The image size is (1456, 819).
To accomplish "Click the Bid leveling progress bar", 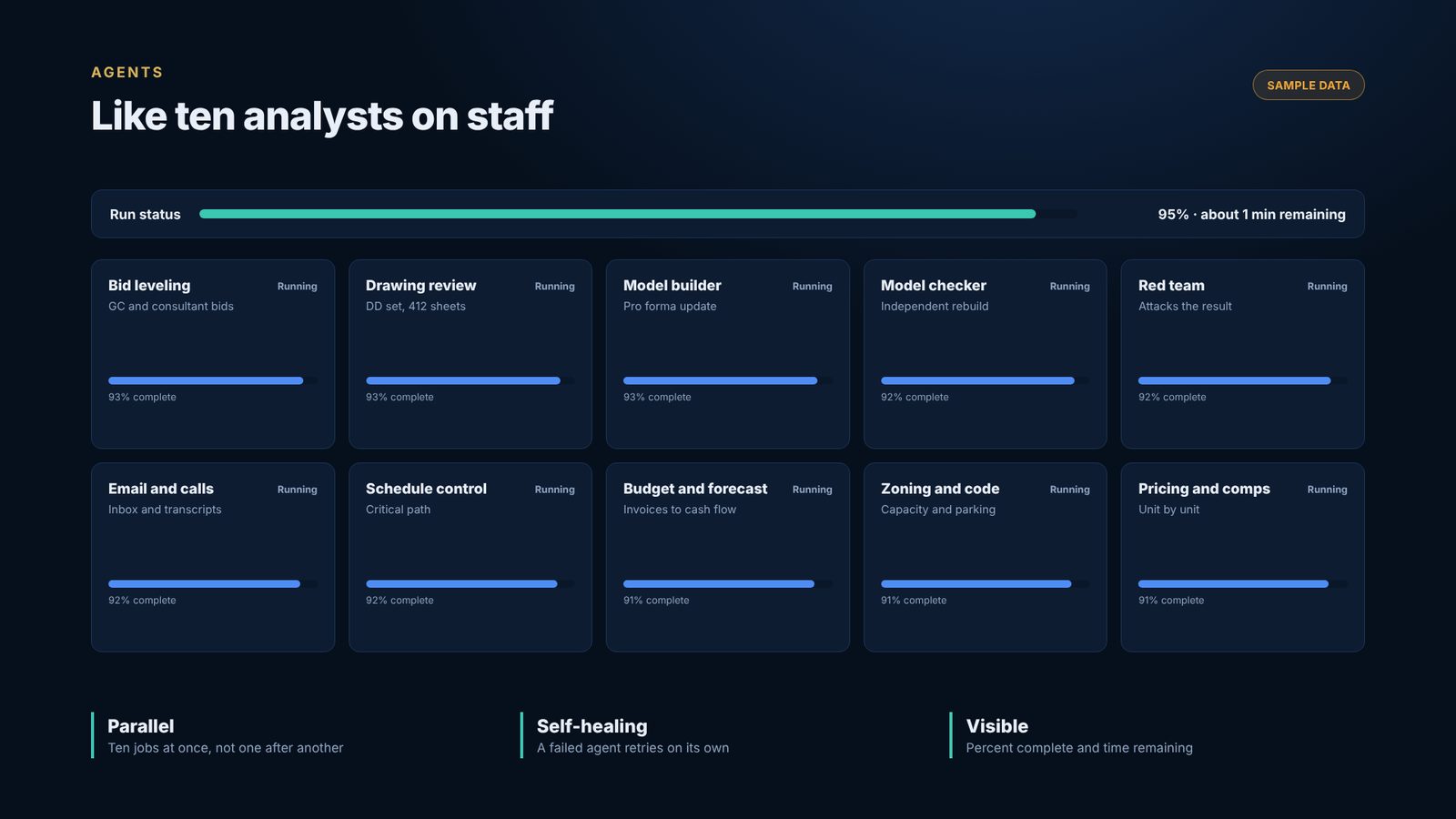I will (213, 380).
